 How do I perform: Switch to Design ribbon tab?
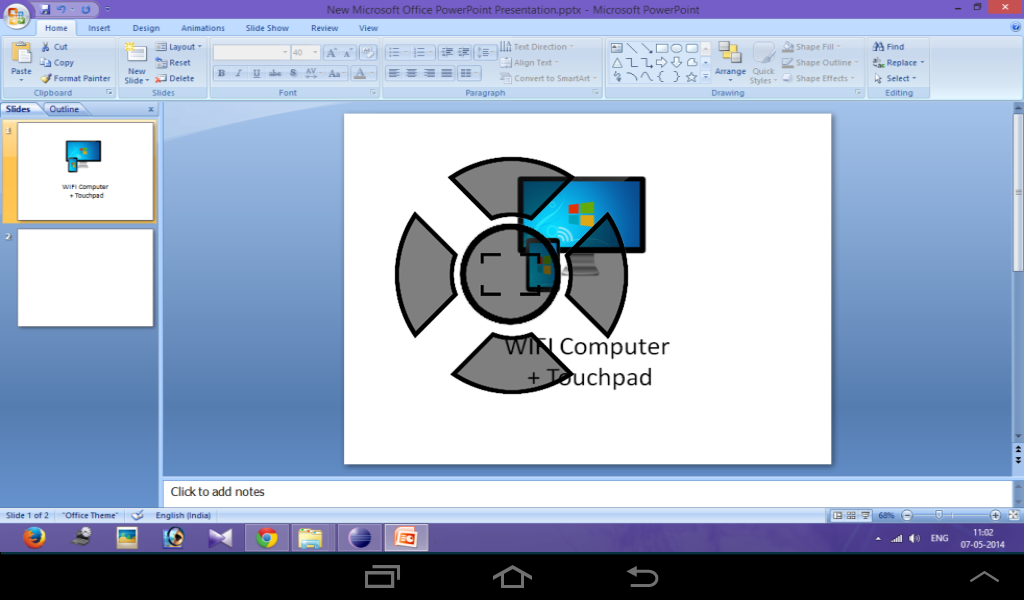pyautogui.click(x=146, y=28)
